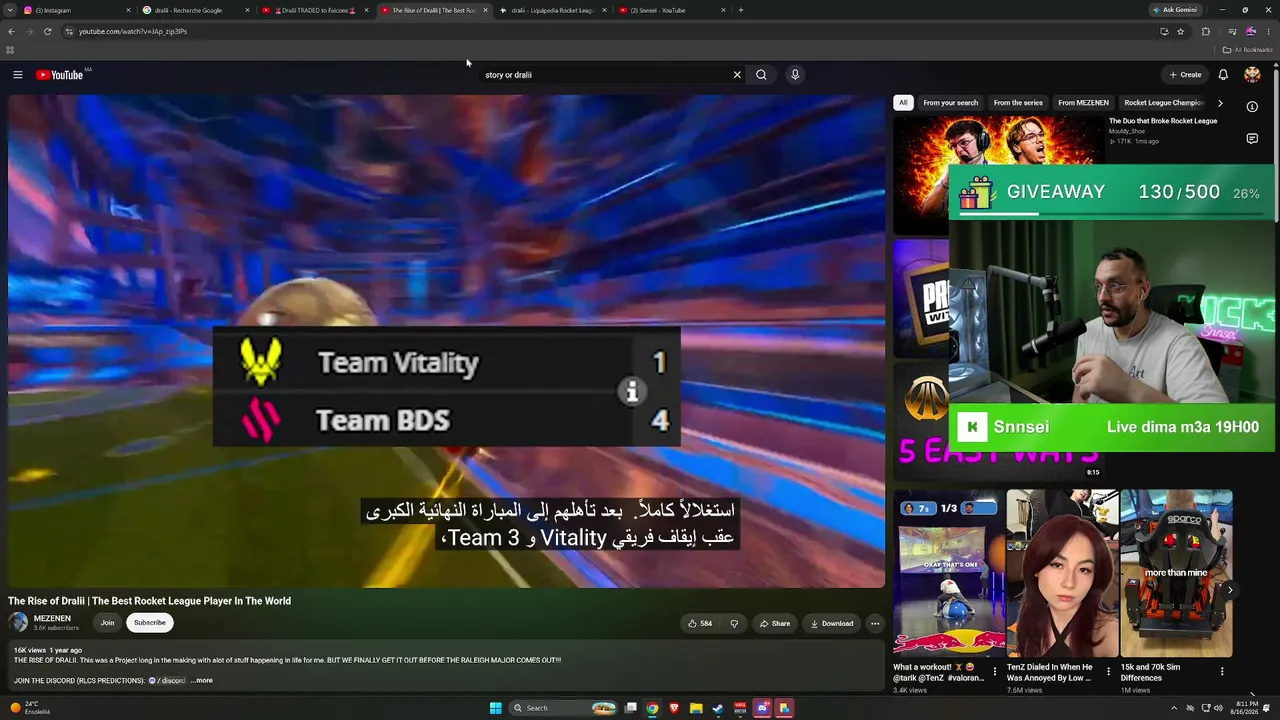1280x720 pixels.
Task: Select the 'All' filter chip
Action: click(x=903, y=103)
